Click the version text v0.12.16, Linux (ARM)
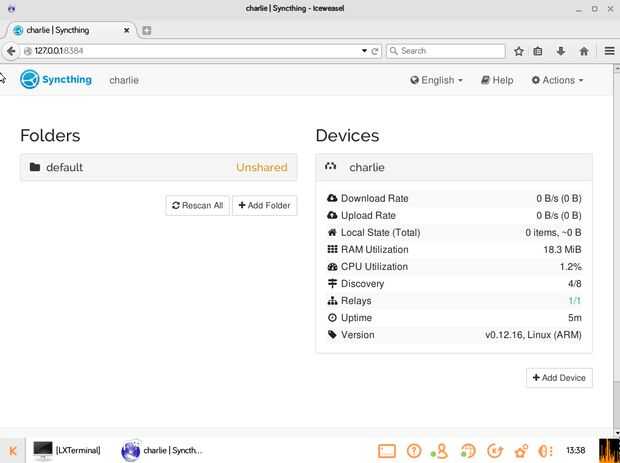 click(533, 335)
